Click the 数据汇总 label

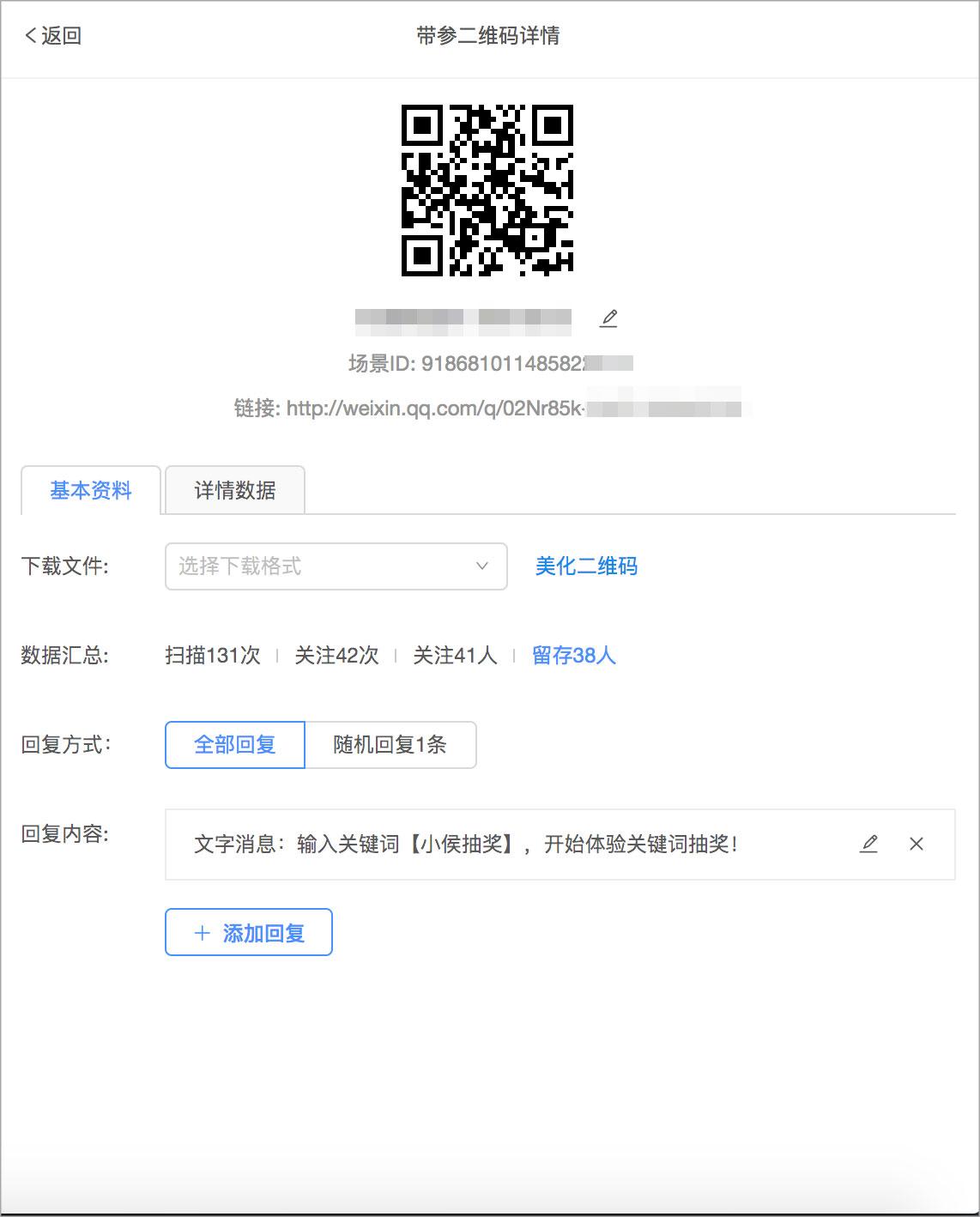coord(65,656)
